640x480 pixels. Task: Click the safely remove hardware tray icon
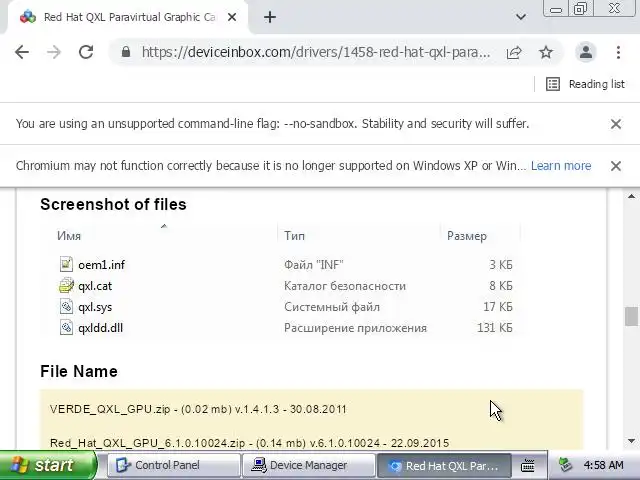pyautogui.click(x=565, y=465)
